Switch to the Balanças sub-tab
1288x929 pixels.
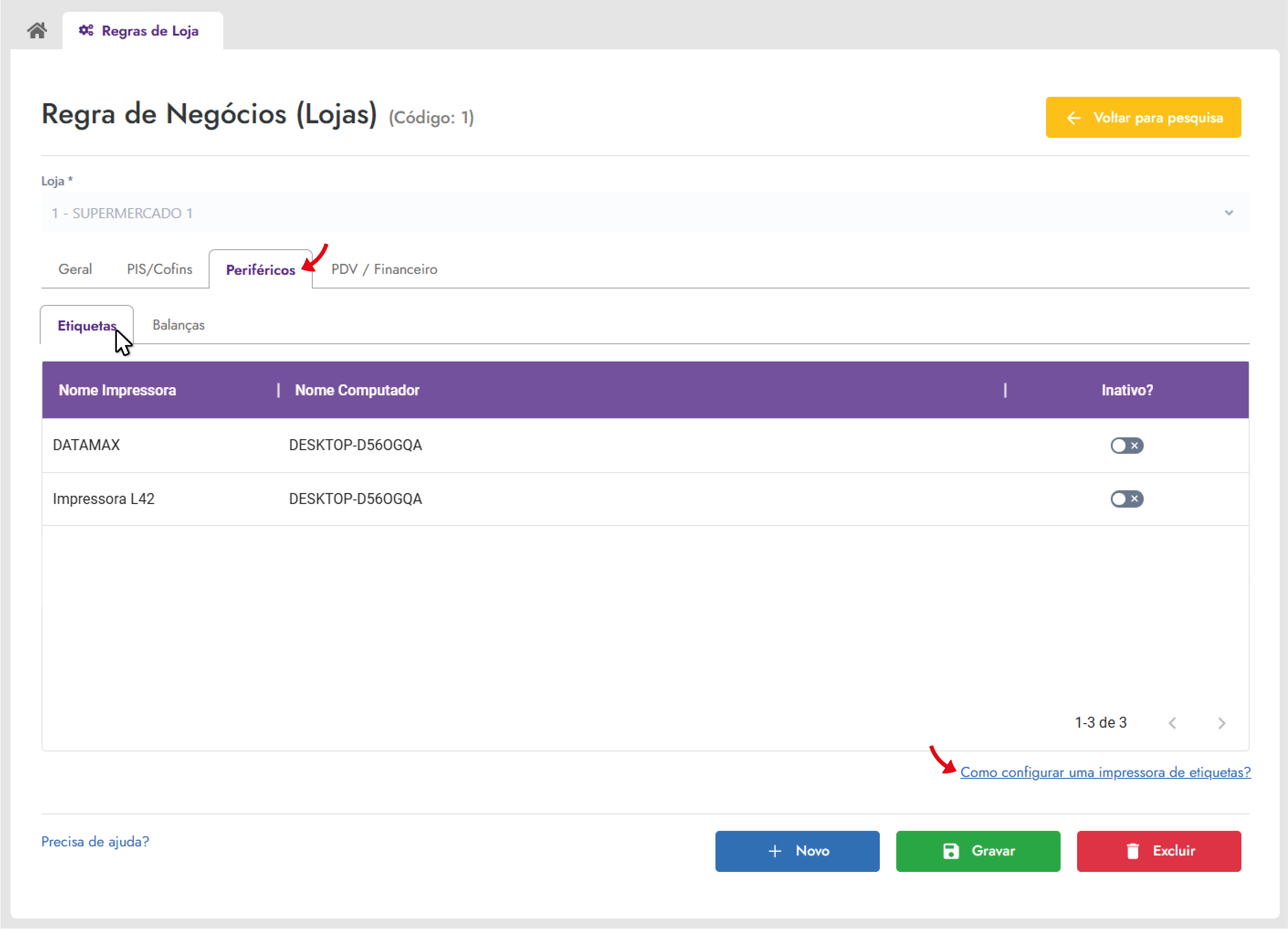click(179, 325)
